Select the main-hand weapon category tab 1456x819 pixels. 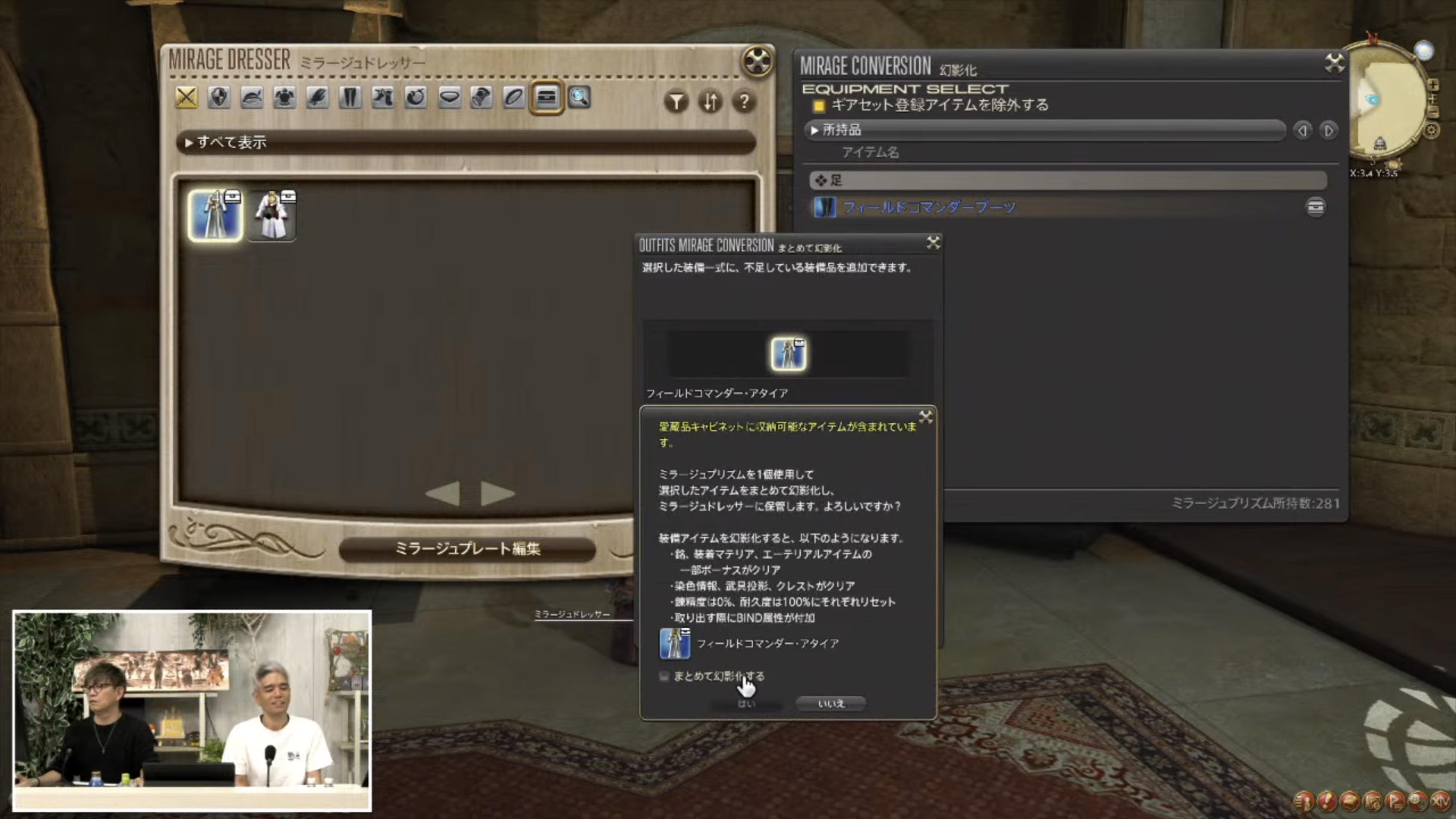click(x=187, y=98)
